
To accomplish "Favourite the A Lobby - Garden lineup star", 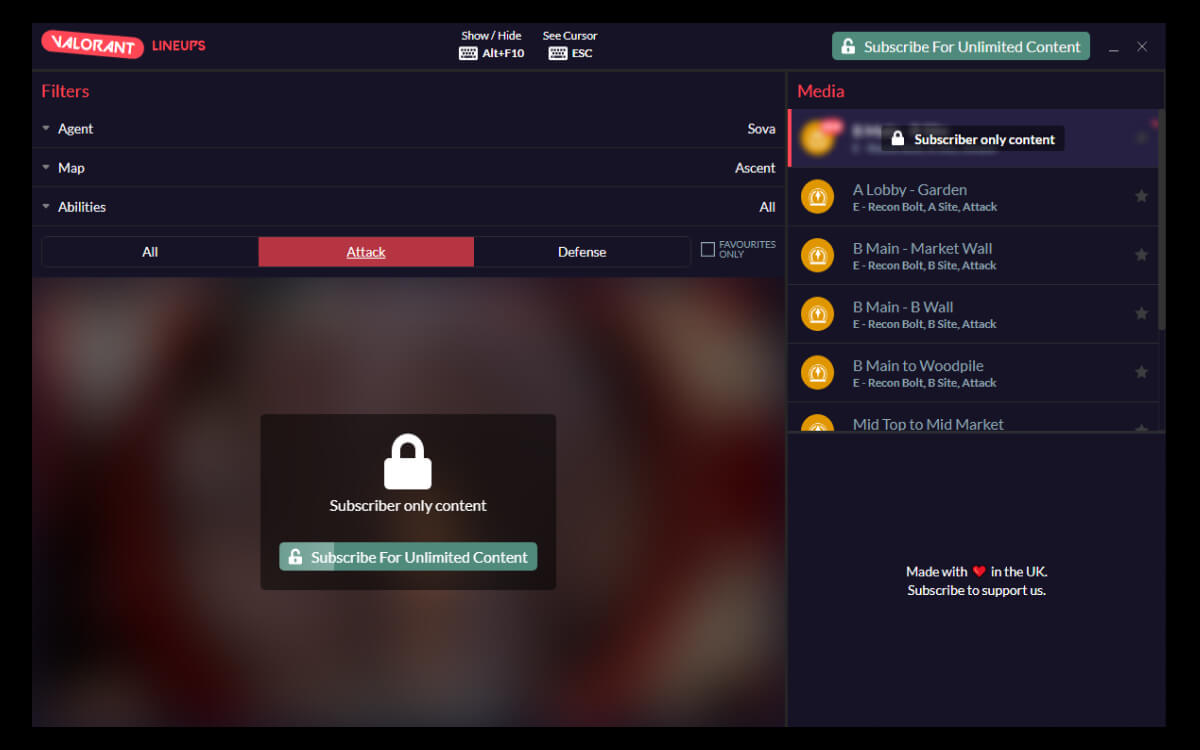I will click(1141, 197).
